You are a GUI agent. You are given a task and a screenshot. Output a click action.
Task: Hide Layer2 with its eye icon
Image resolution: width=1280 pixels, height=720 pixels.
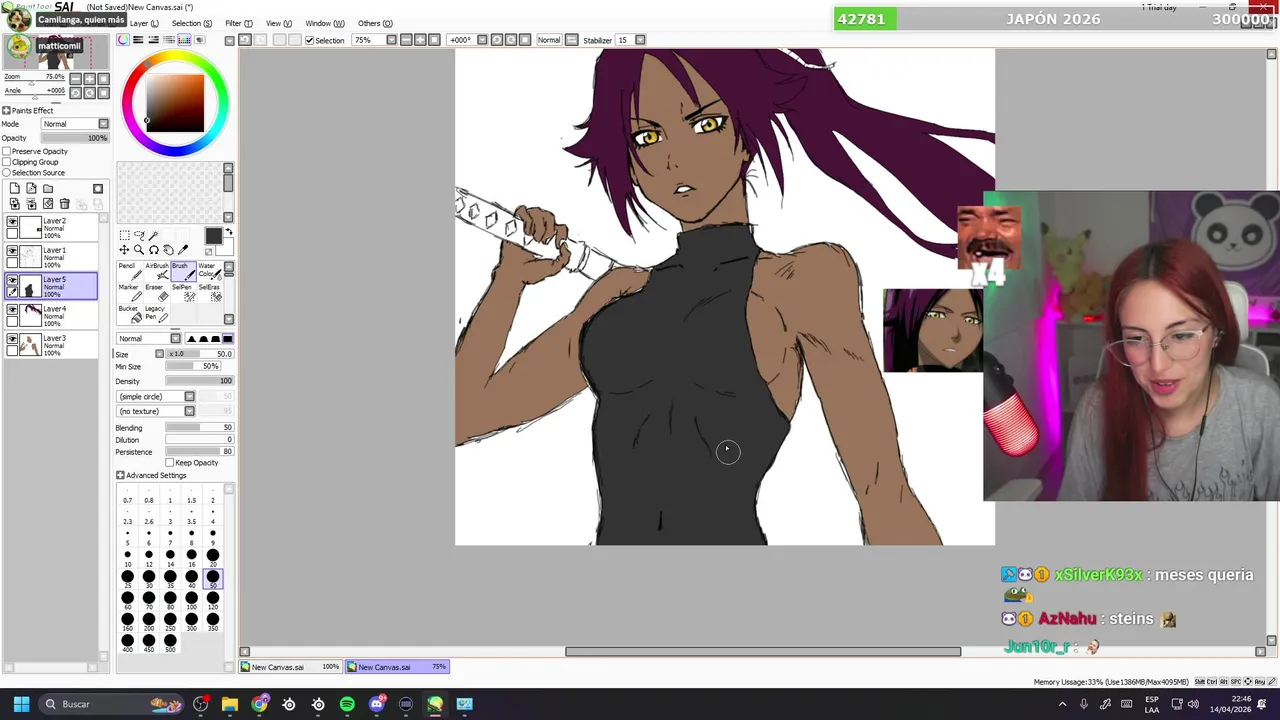pyautogui.click(x=12, y=222)
